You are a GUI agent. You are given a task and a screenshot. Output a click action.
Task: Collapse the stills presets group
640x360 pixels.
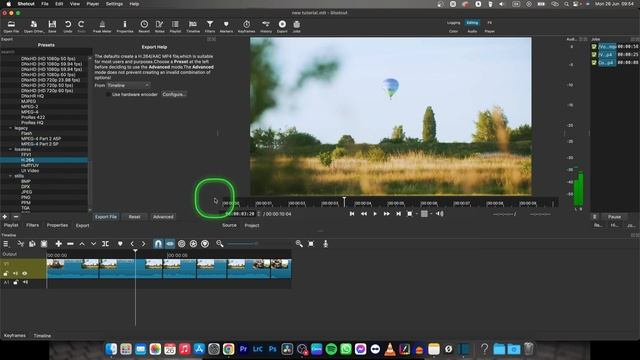coord(11,176)
